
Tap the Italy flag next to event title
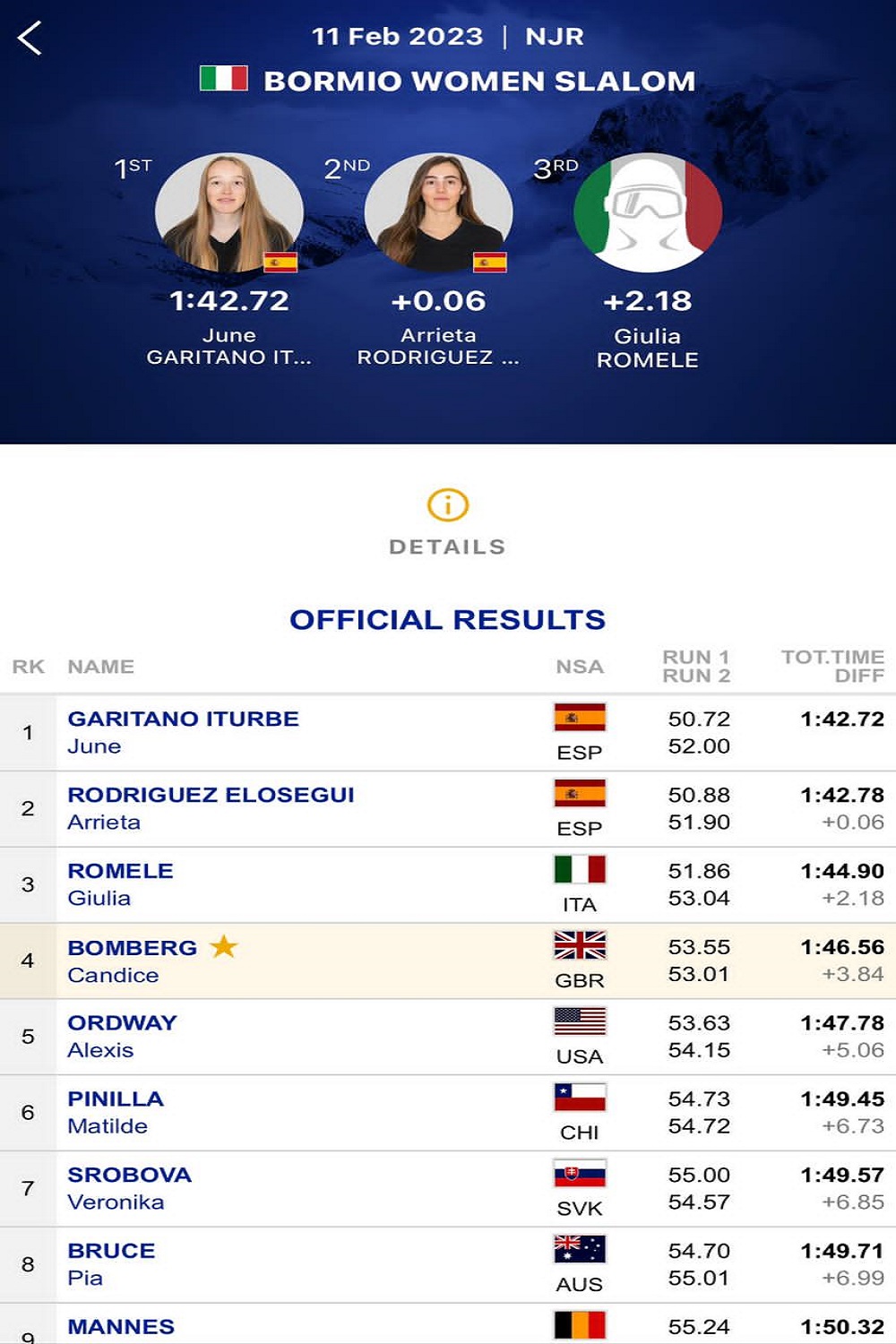[x=223, y=78]
